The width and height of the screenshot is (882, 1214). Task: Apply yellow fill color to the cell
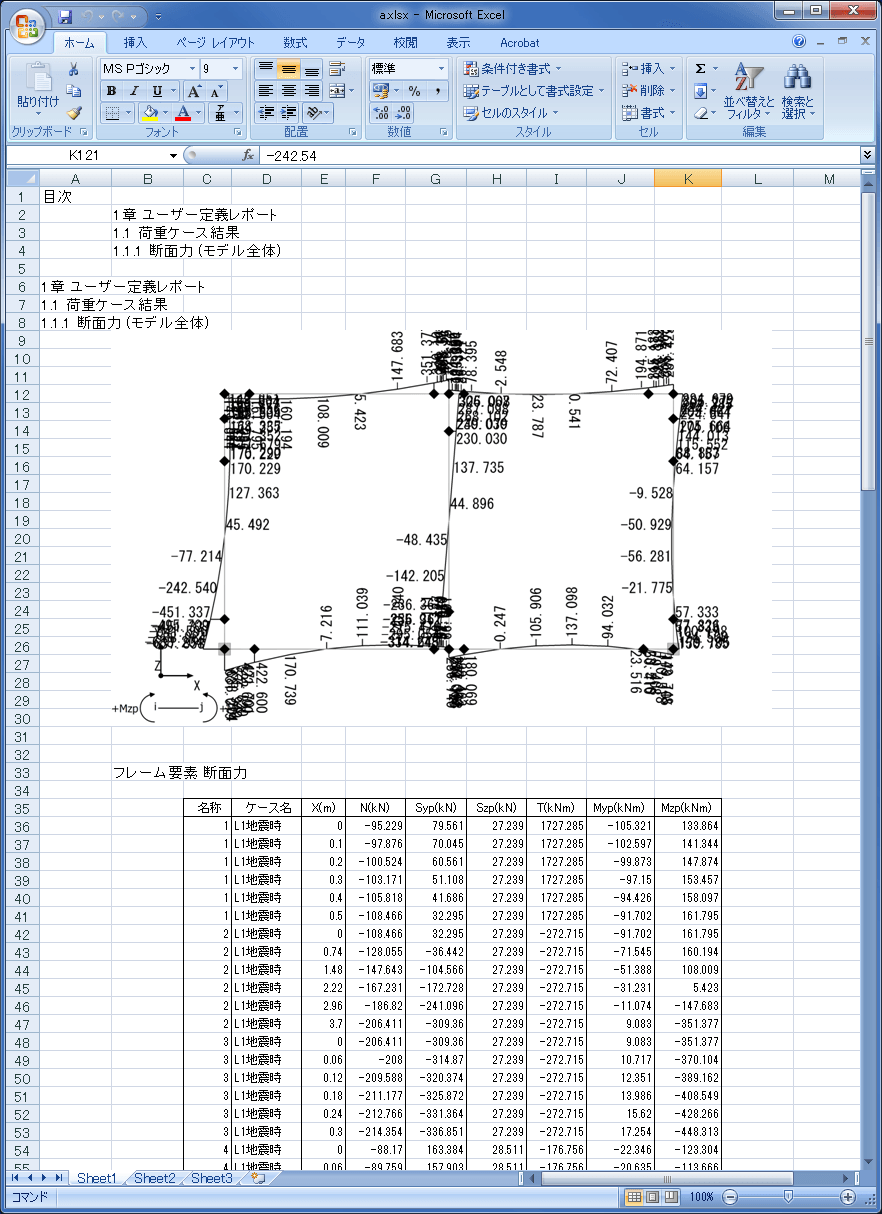click(151, 113)
